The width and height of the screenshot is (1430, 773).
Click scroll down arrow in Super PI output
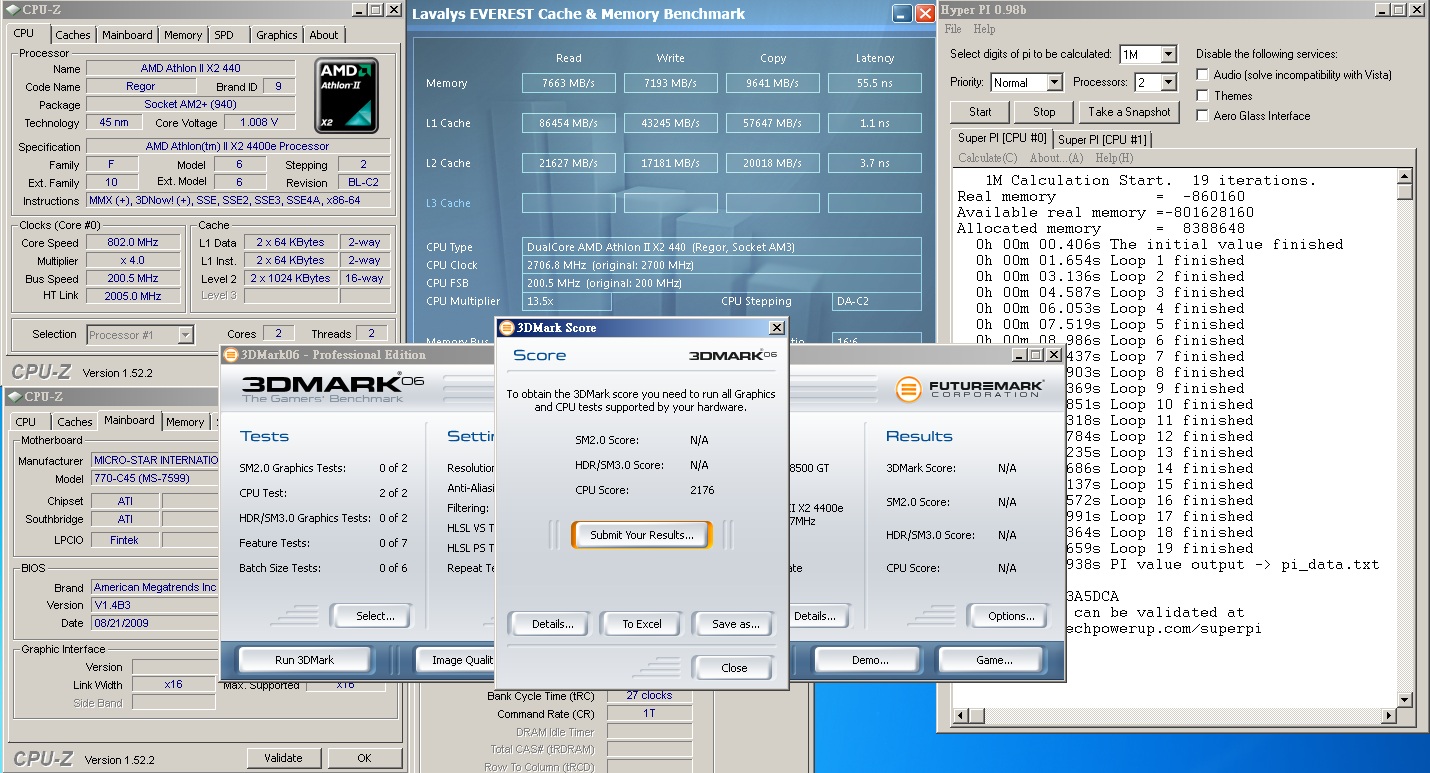[1405, 699]
